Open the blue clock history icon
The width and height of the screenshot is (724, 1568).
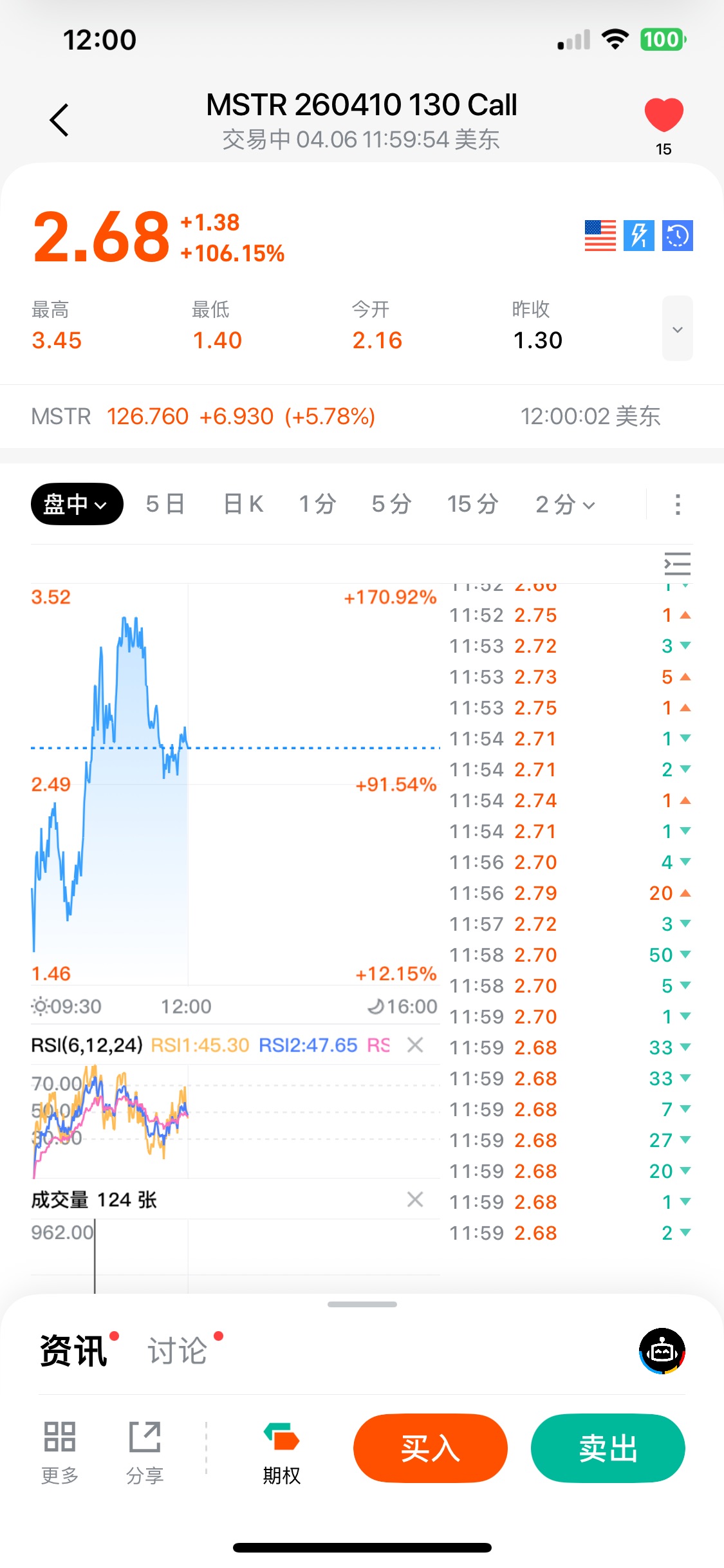click(677, 236)
